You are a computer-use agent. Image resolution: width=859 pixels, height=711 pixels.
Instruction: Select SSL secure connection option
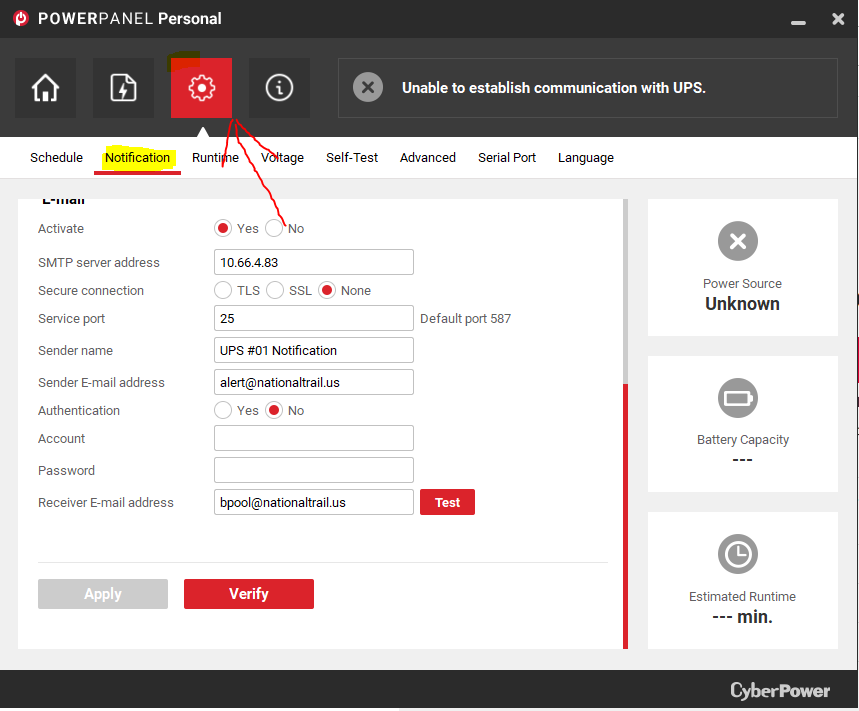tap(276, 291)
